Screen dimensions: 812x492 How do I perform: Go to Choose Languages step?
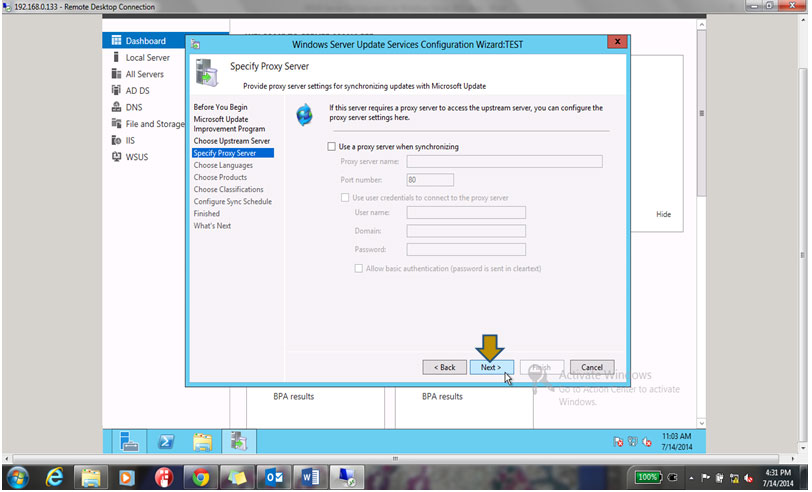click(223, 165)
